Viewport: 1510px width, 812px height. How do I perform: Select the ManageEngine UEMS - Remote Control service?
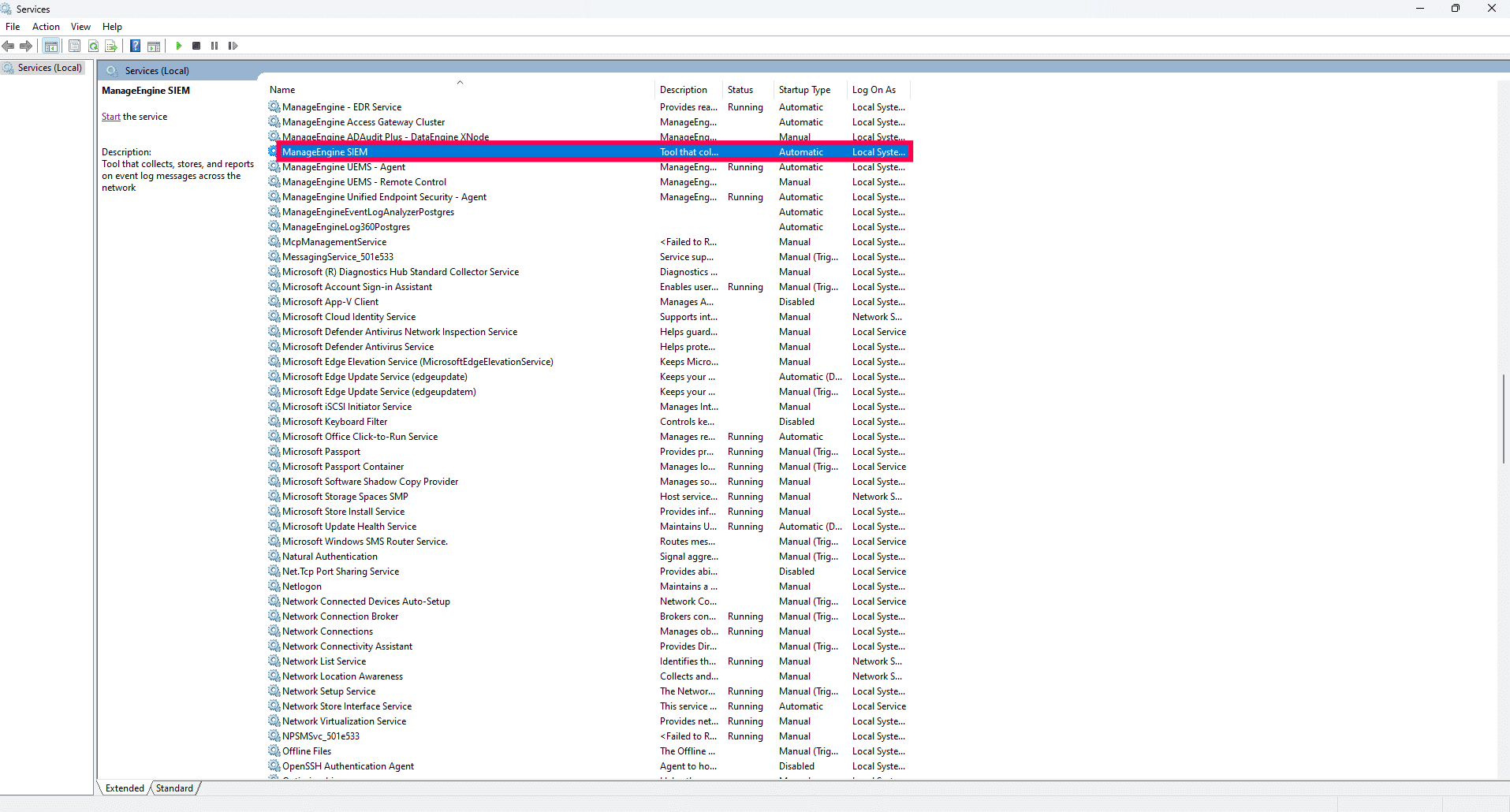(x=589, y=182)
